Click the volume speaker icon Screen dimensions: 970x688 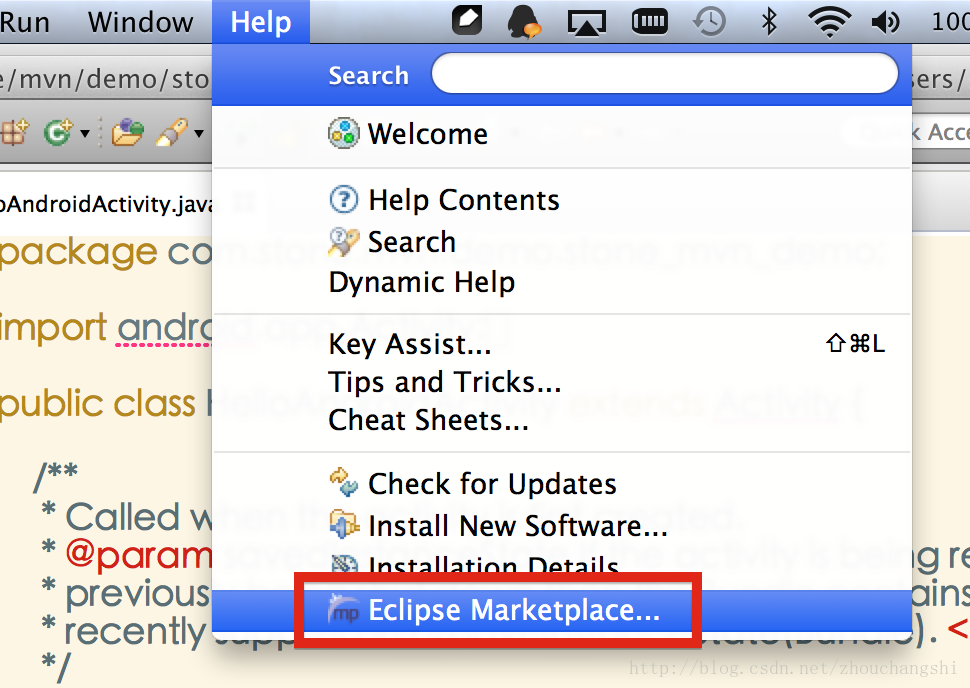click(885, 23)
